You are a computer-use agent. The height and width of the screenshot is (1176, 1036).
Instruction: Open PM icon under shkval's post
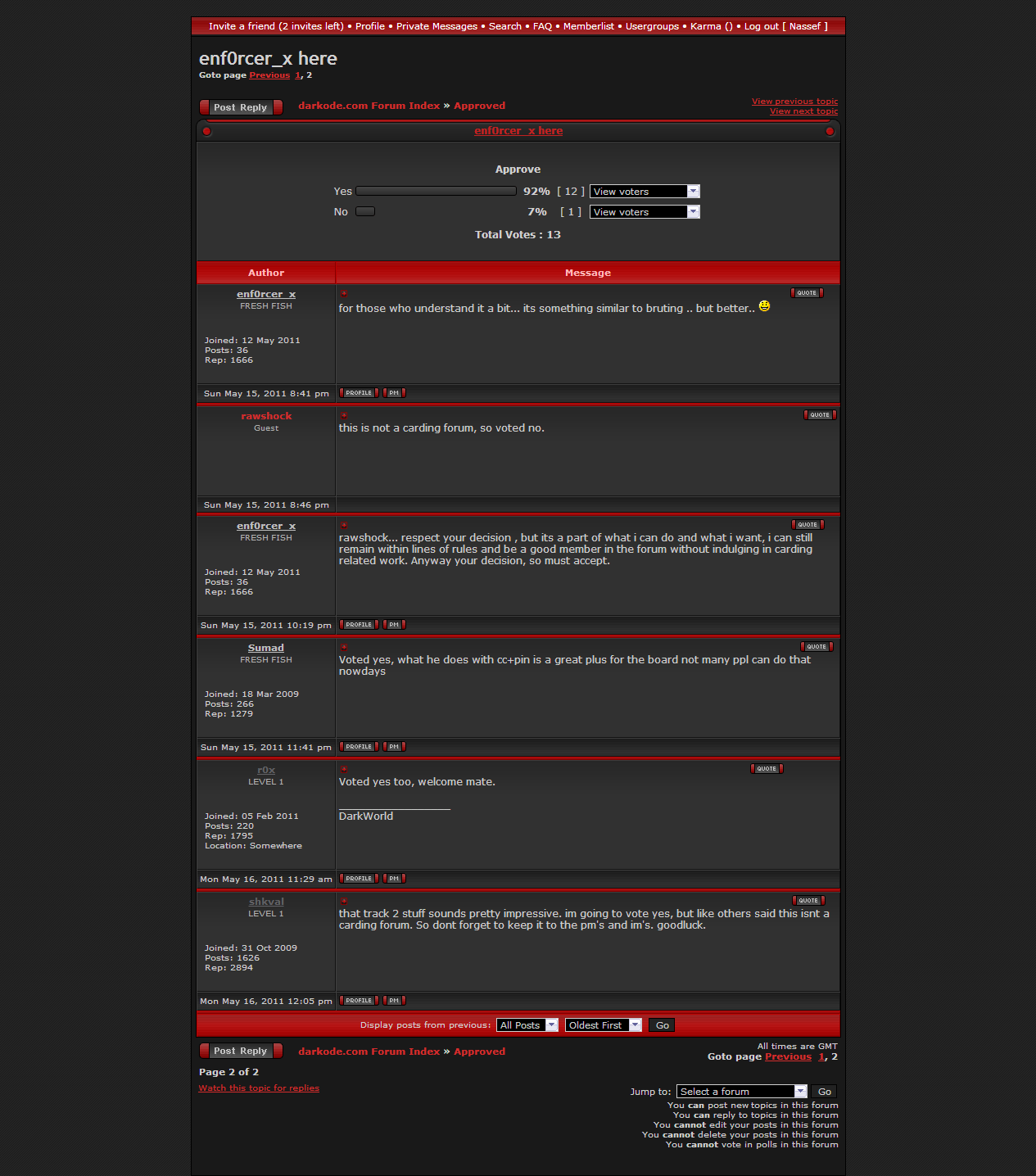tap(394, 1001)
